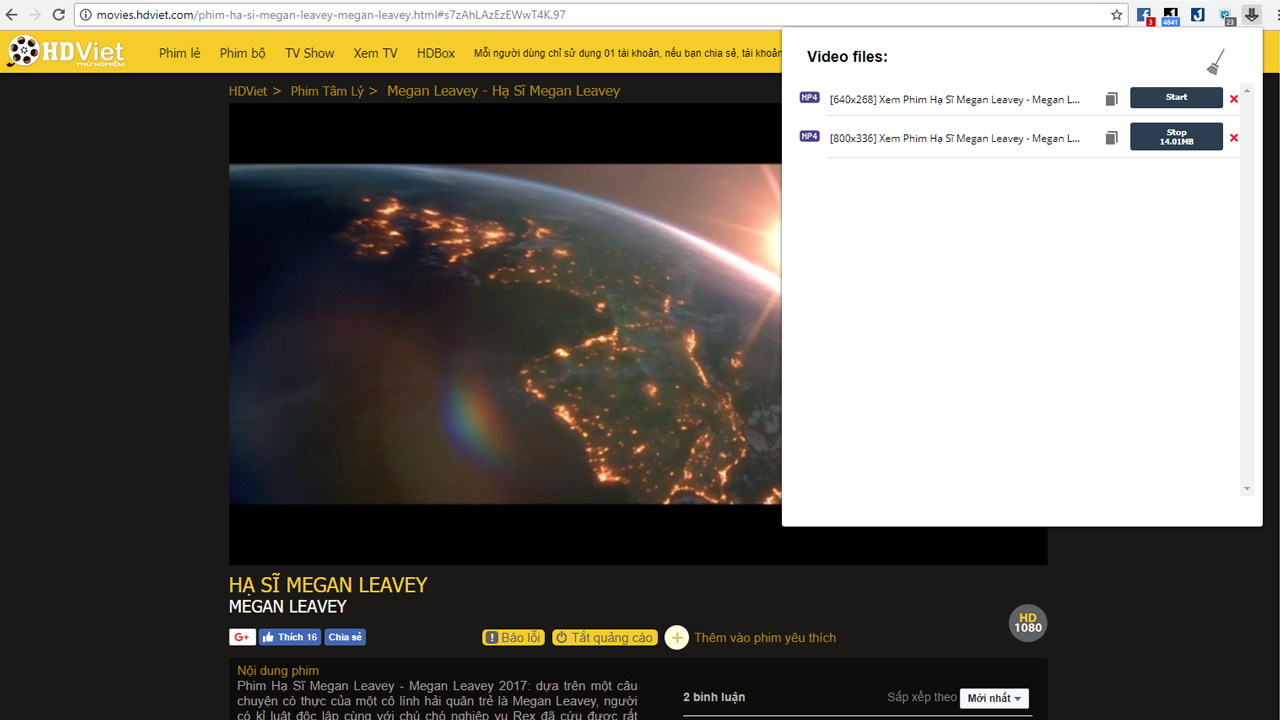1280x720 pixels.
Task: Turn off ads with Tắt quảng cáo
Action: (x=604, y=637)
